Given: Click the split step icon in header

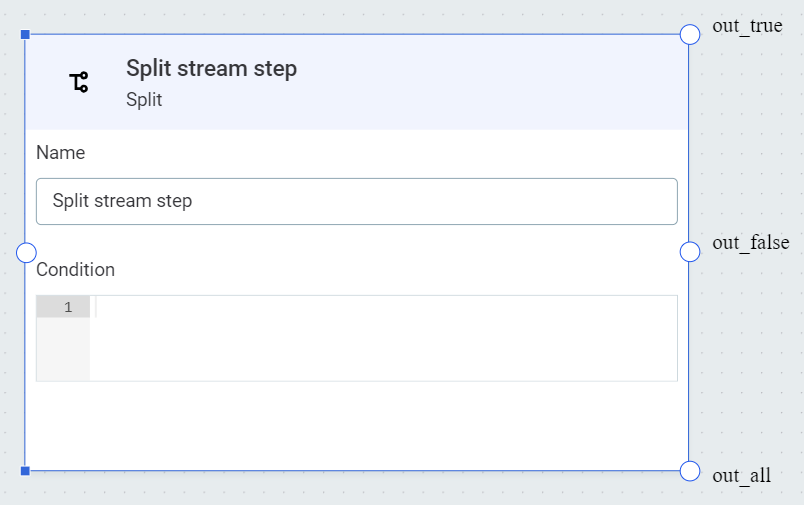Looking at the screenshot, I should [x=79, y=82].
